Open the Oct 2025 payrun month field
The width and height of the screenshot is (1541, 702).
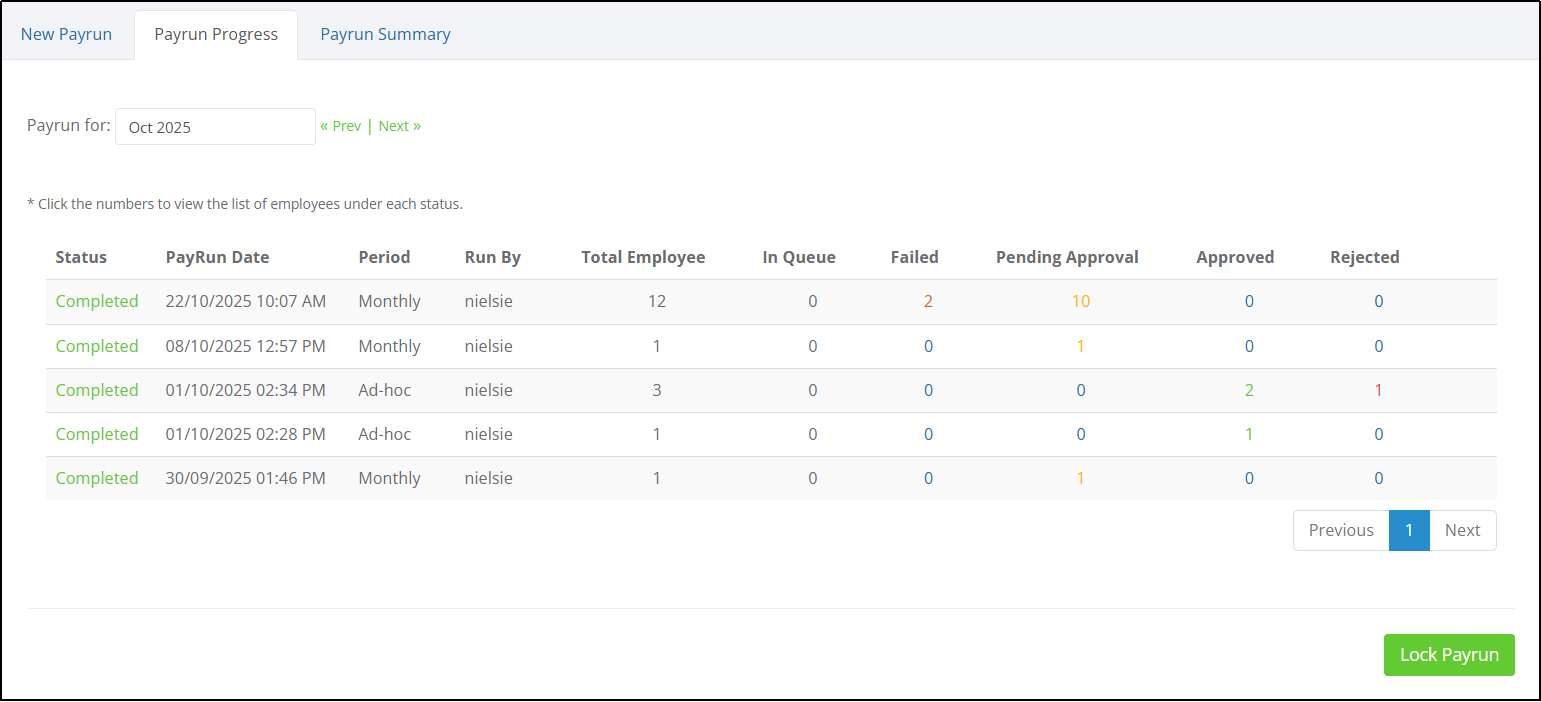coord(215,127)
